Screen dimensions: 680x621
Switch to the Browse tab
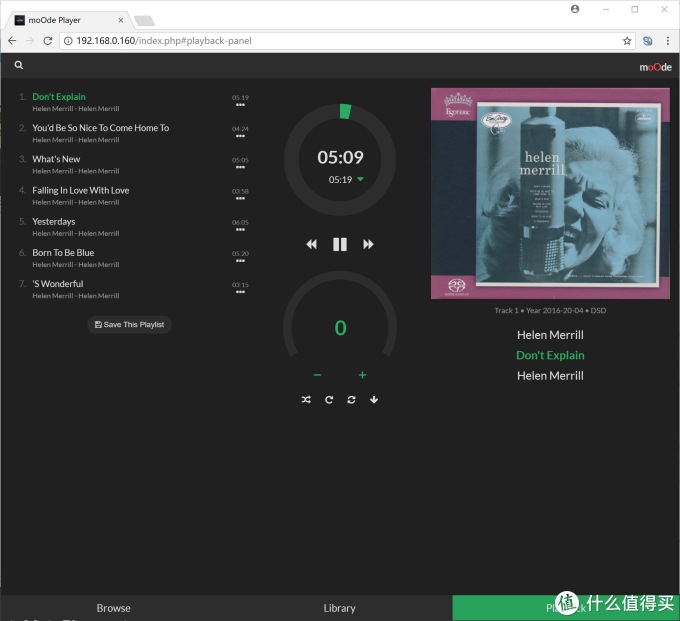coord(113,608)
